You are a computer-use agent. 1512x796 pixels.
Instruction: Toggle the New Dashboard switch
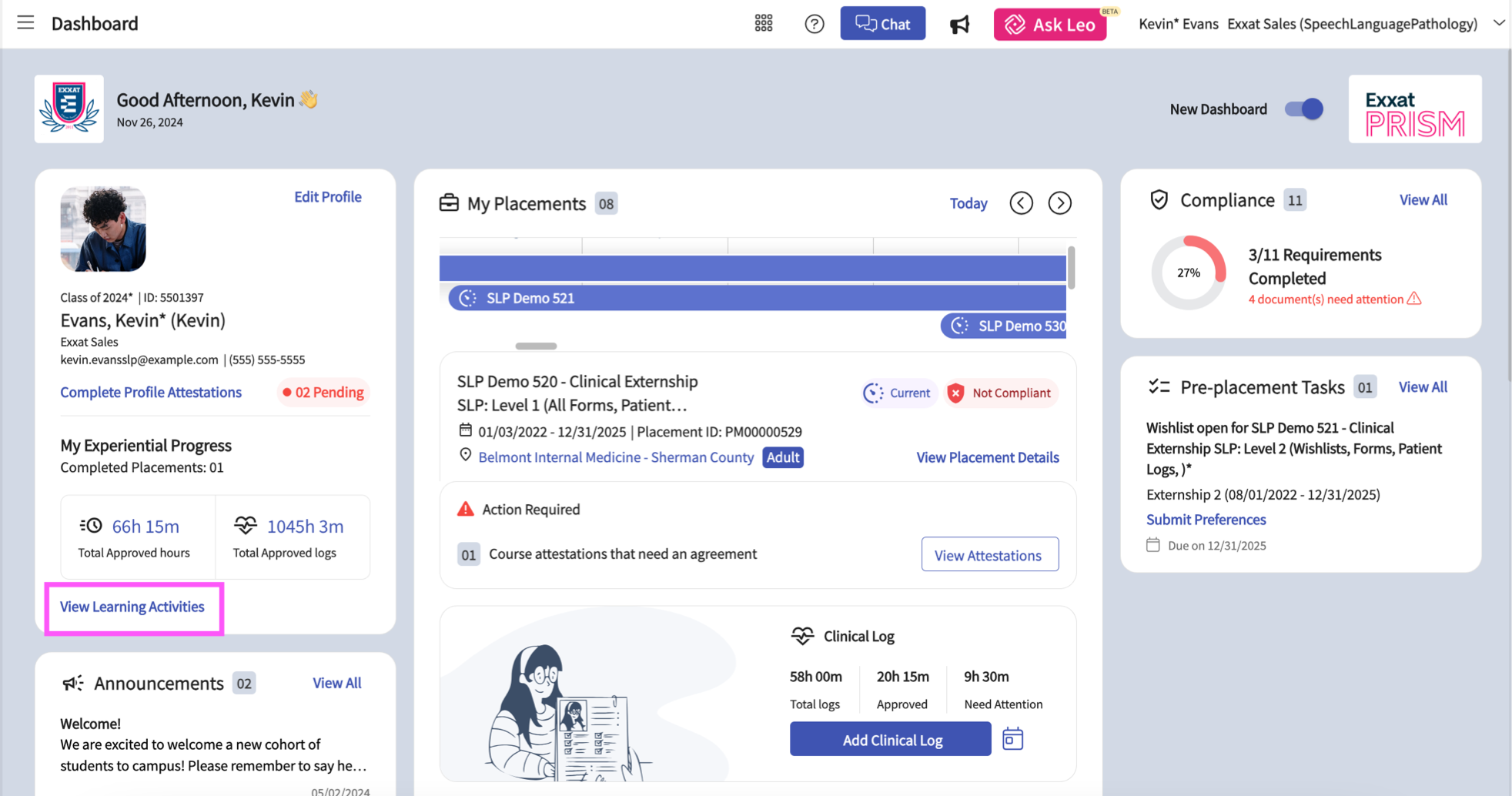tap(1303, 109)
